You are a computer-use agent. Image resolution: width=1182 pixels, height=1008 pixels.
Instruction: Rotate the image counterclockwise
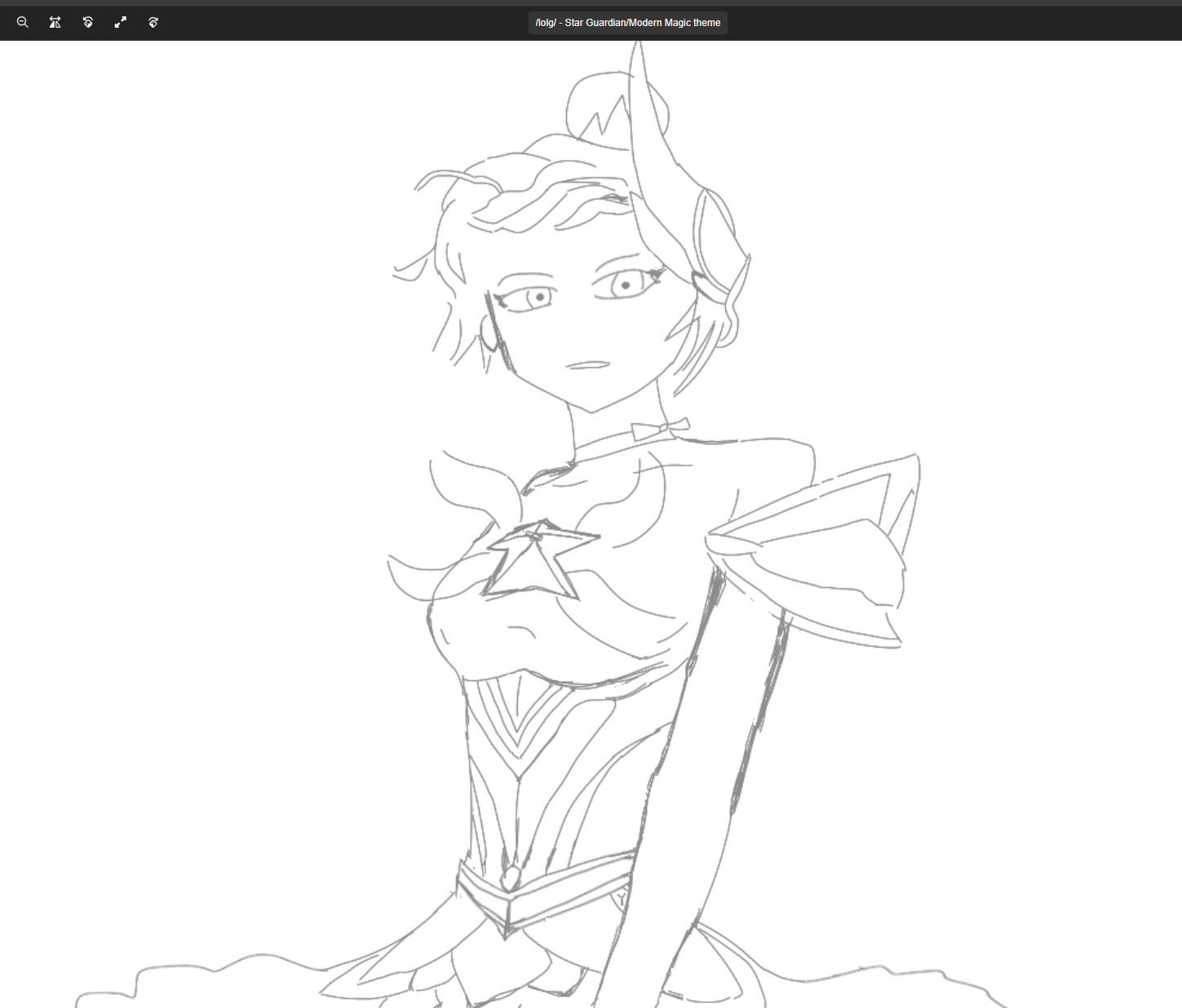click(x=88, y=23)
